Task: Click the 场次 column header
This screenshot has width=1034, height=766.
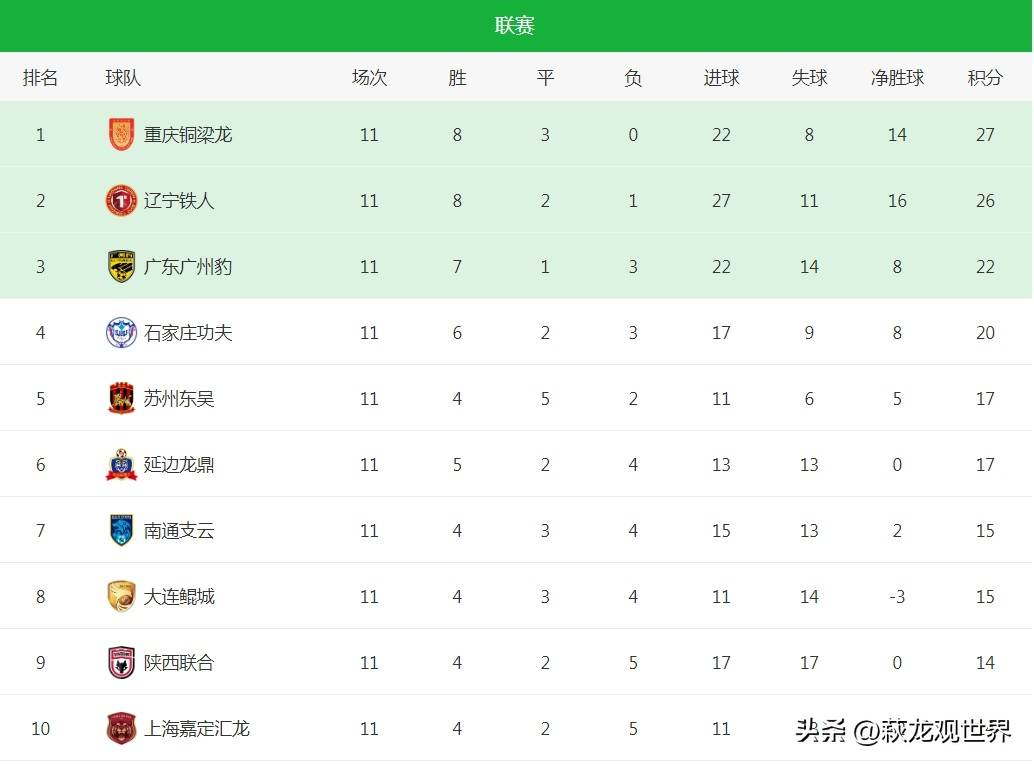Action: [x=369, y=77]
